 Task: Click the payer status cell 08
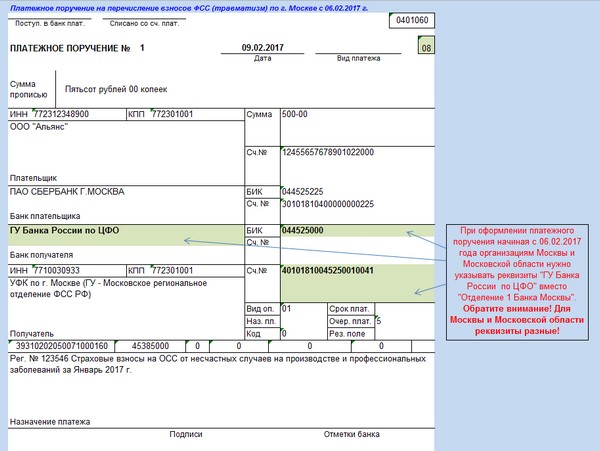[x=427, y=48]
